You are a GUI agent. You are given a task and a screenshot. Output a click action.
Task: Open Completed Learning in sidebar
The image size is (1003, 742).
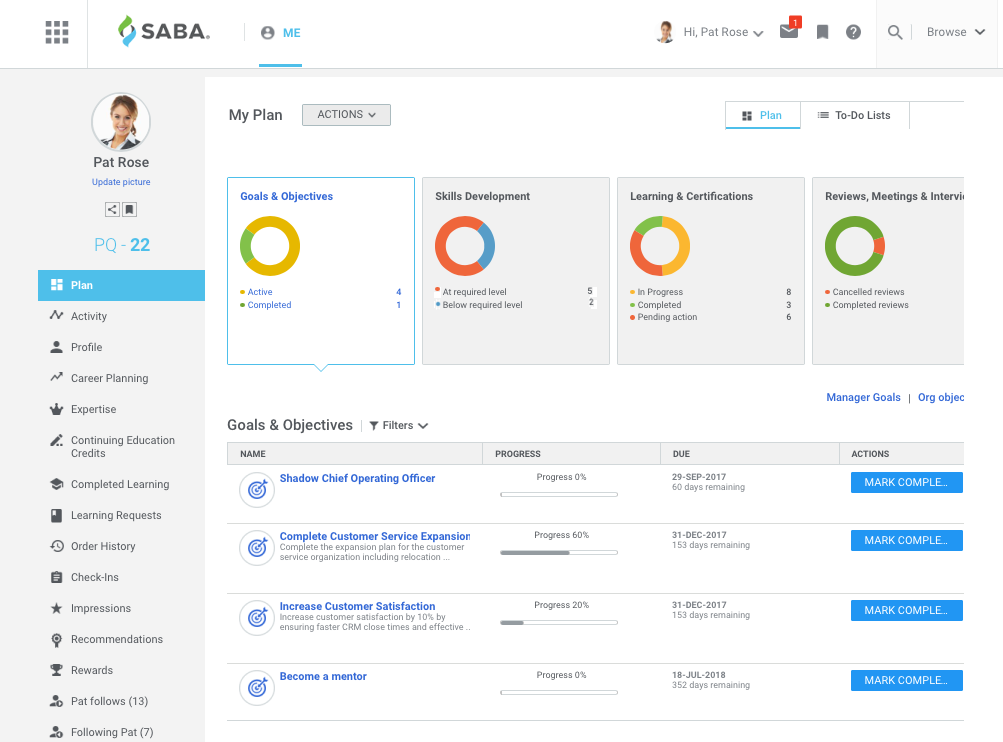(x=120, y=484)
